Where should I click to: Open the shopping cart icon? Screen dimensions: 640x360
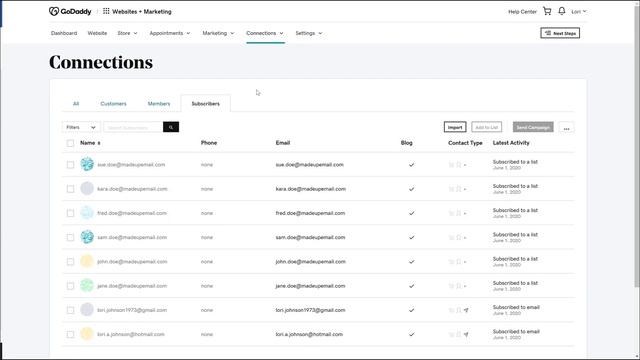(547, 11)
